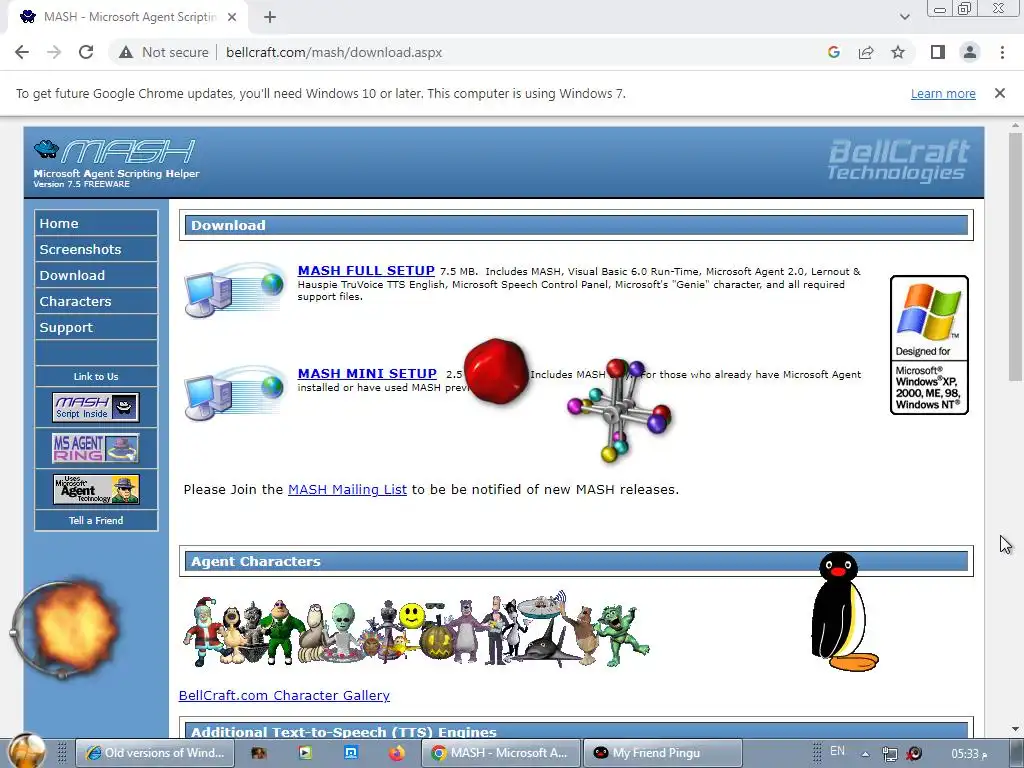
Task: Go back to the previous page
Action: coord(22,52)
